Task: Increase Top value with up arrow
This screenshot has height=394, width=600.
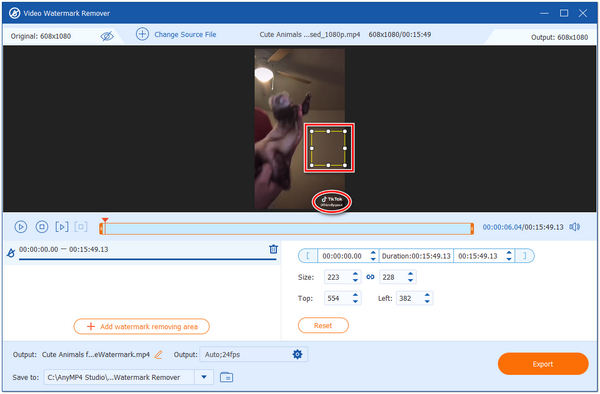Action: [x=355, y=295]
